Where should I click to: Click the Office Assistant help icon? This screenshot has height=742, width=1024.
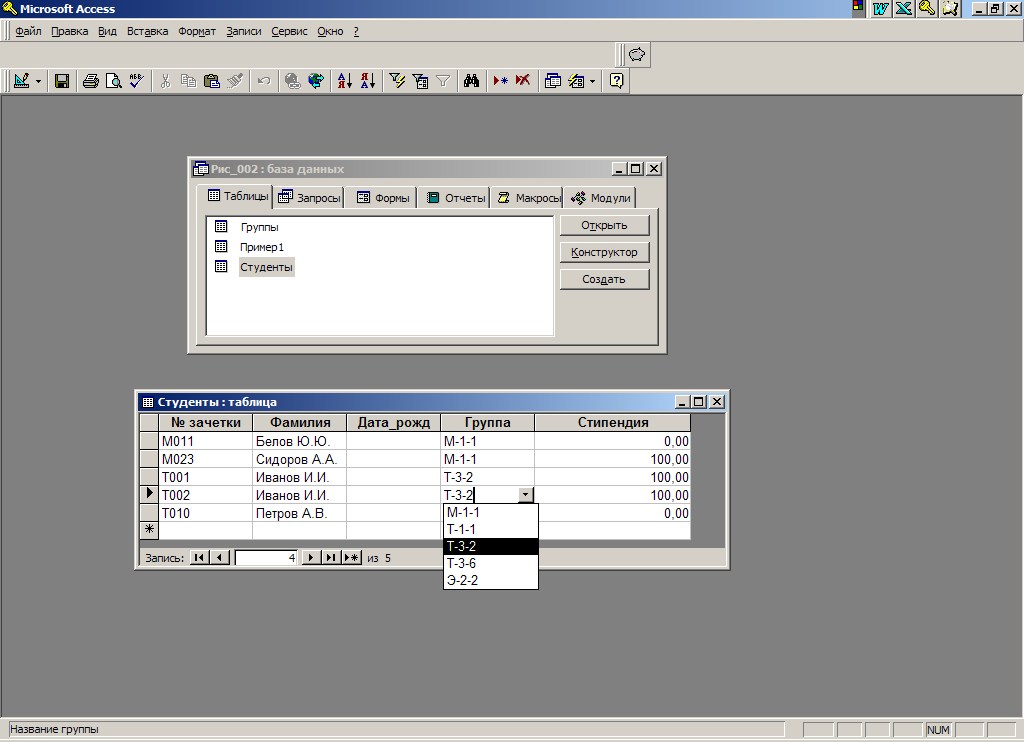pos(616,81)
